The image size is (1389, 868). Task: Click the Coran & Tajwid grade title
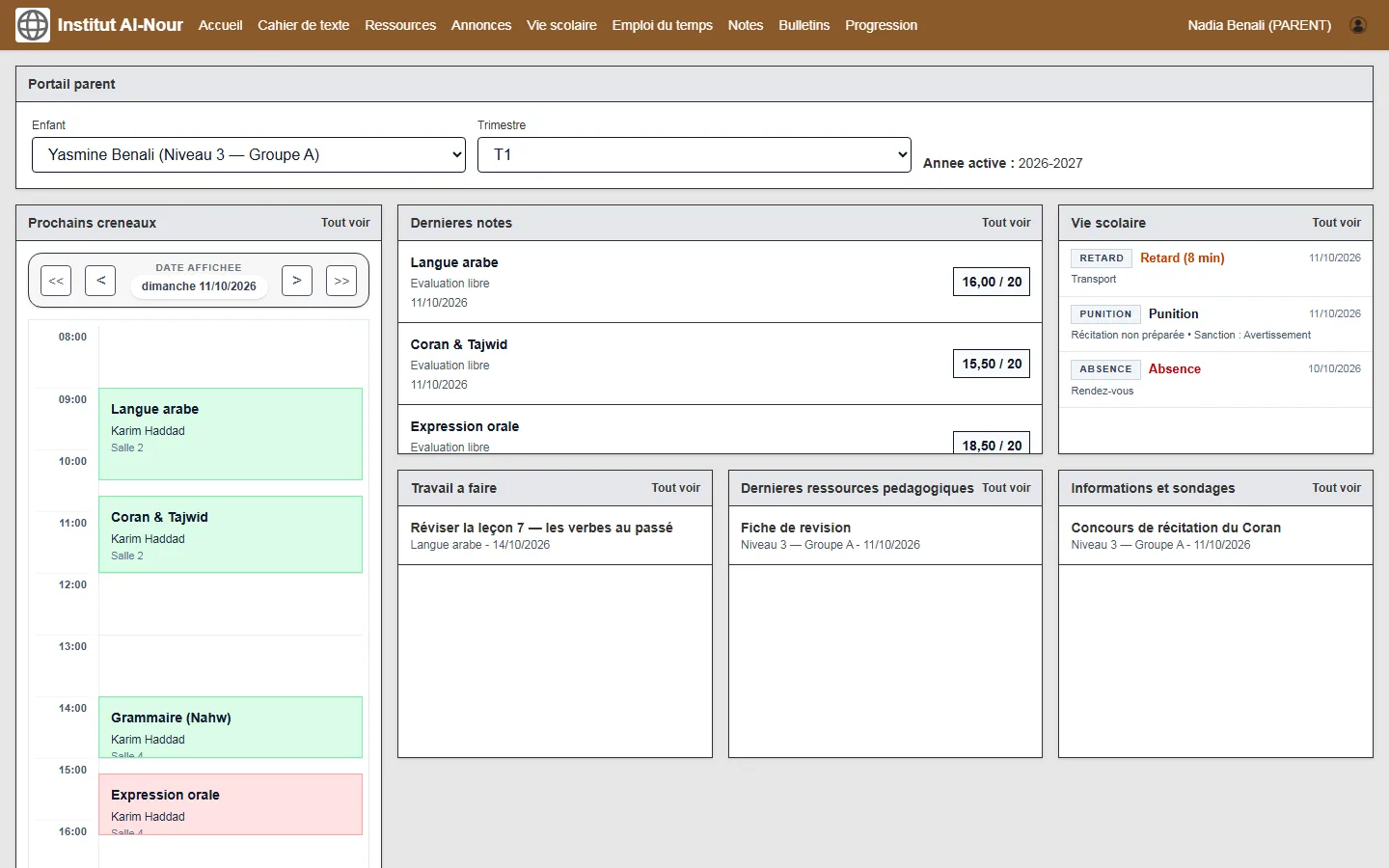click(459, 344)
